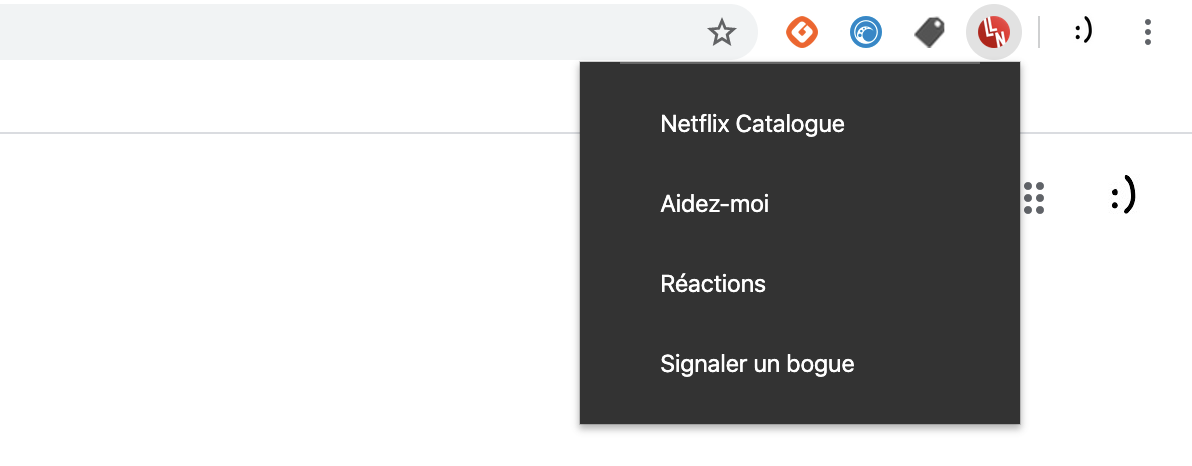Toggle the Language Learning with Netflix extension popup
Viewport: 1192px width, 466px height.
[993, 33]
